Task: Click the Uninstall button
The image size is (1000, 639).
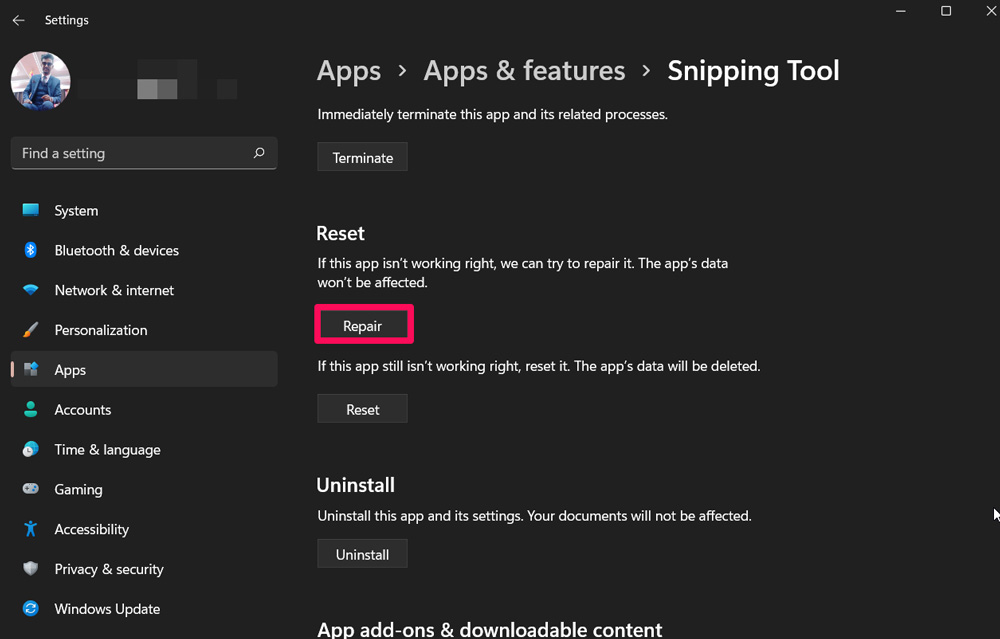Action: pos(362,554)
